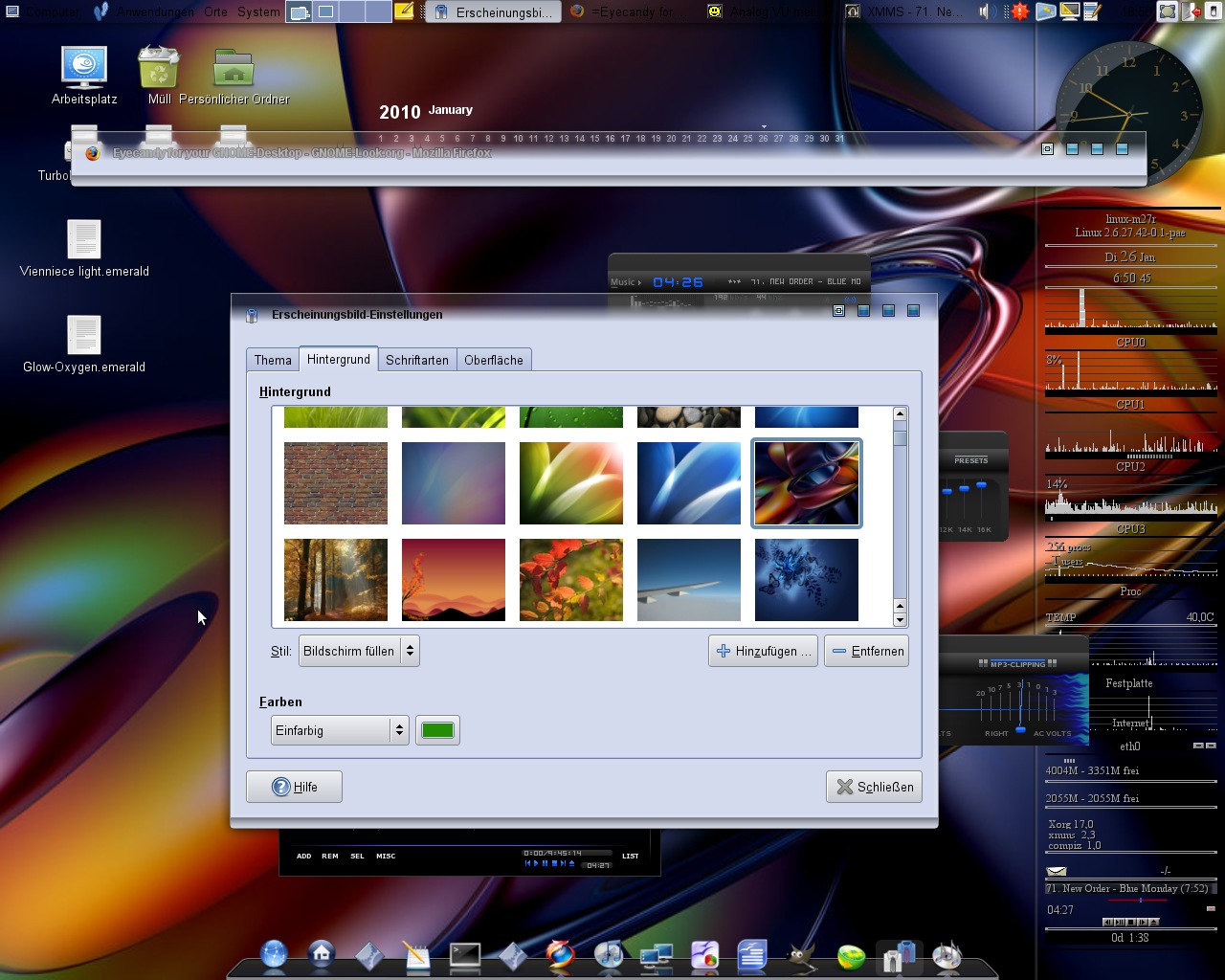1225x980 pixels.
Task: Launch the OpenOffice chart icon in the dock
Action: click(704, 955)
